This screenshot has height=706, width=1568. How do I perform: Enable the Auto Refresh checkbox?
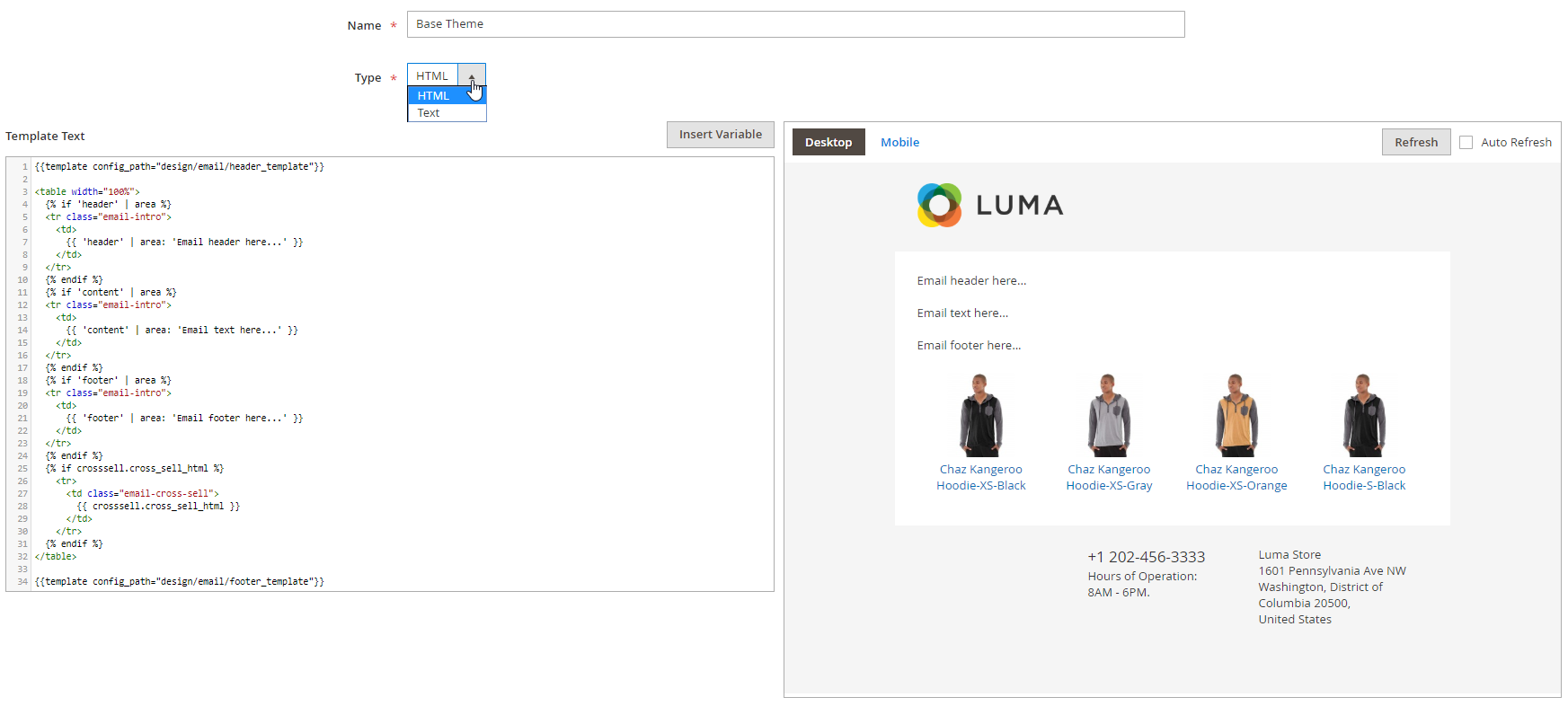coord(1466,143)
